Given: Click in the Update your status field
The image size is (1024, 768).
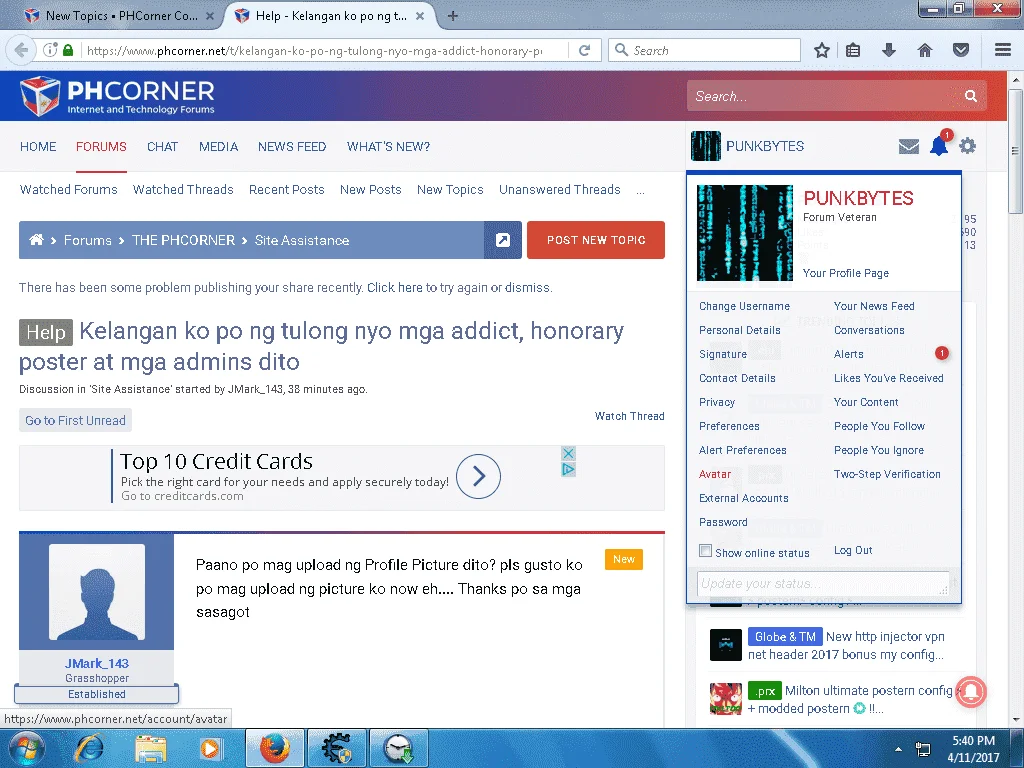Looking at the screenshot, I should [823, 583].
